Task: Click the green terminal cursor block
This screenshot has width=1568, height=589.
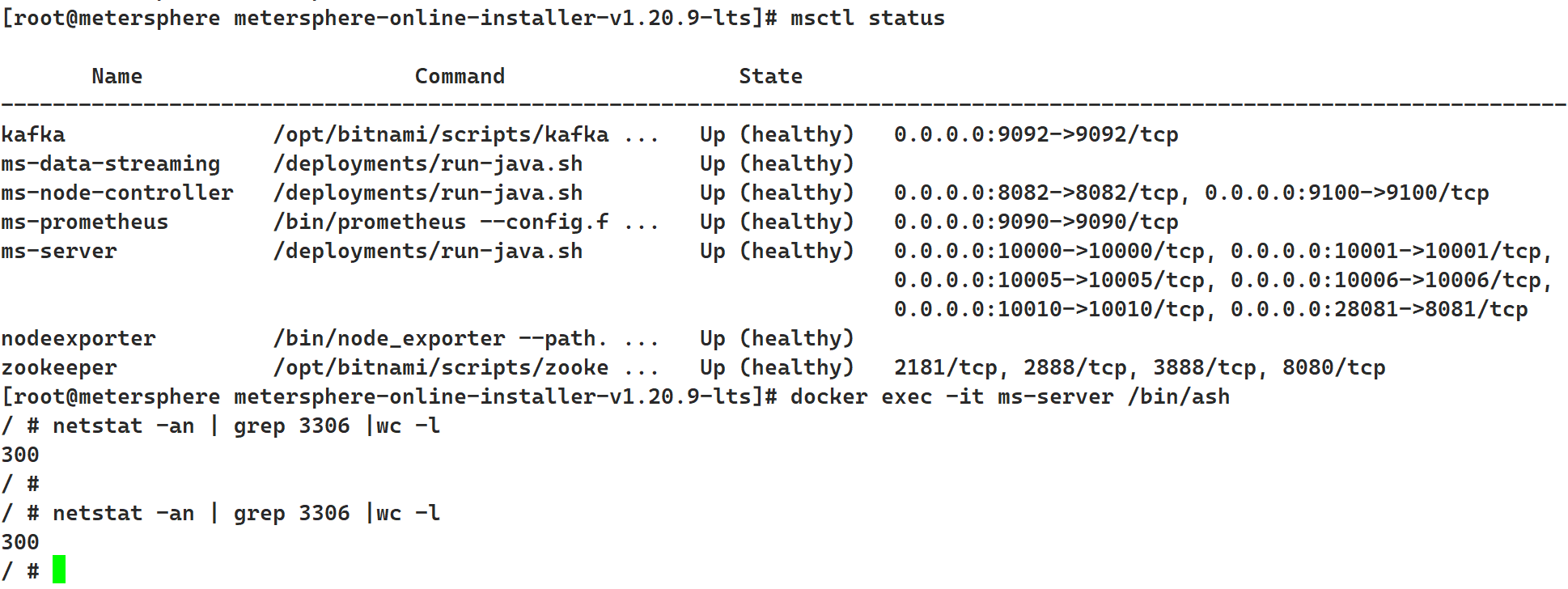Action: pyautogui.click(x=59, y=570)
